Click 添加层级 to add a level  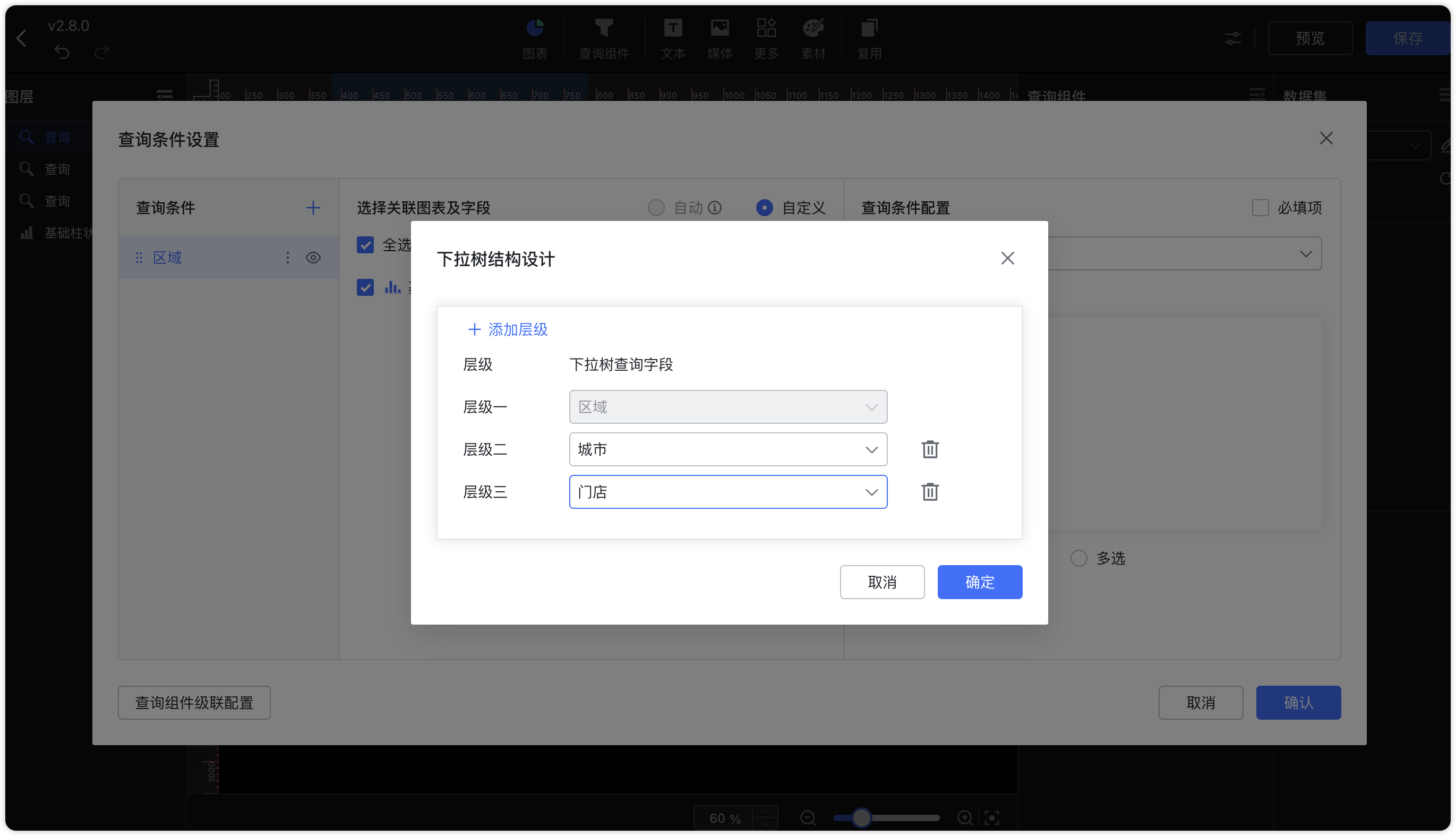[508, 330]
